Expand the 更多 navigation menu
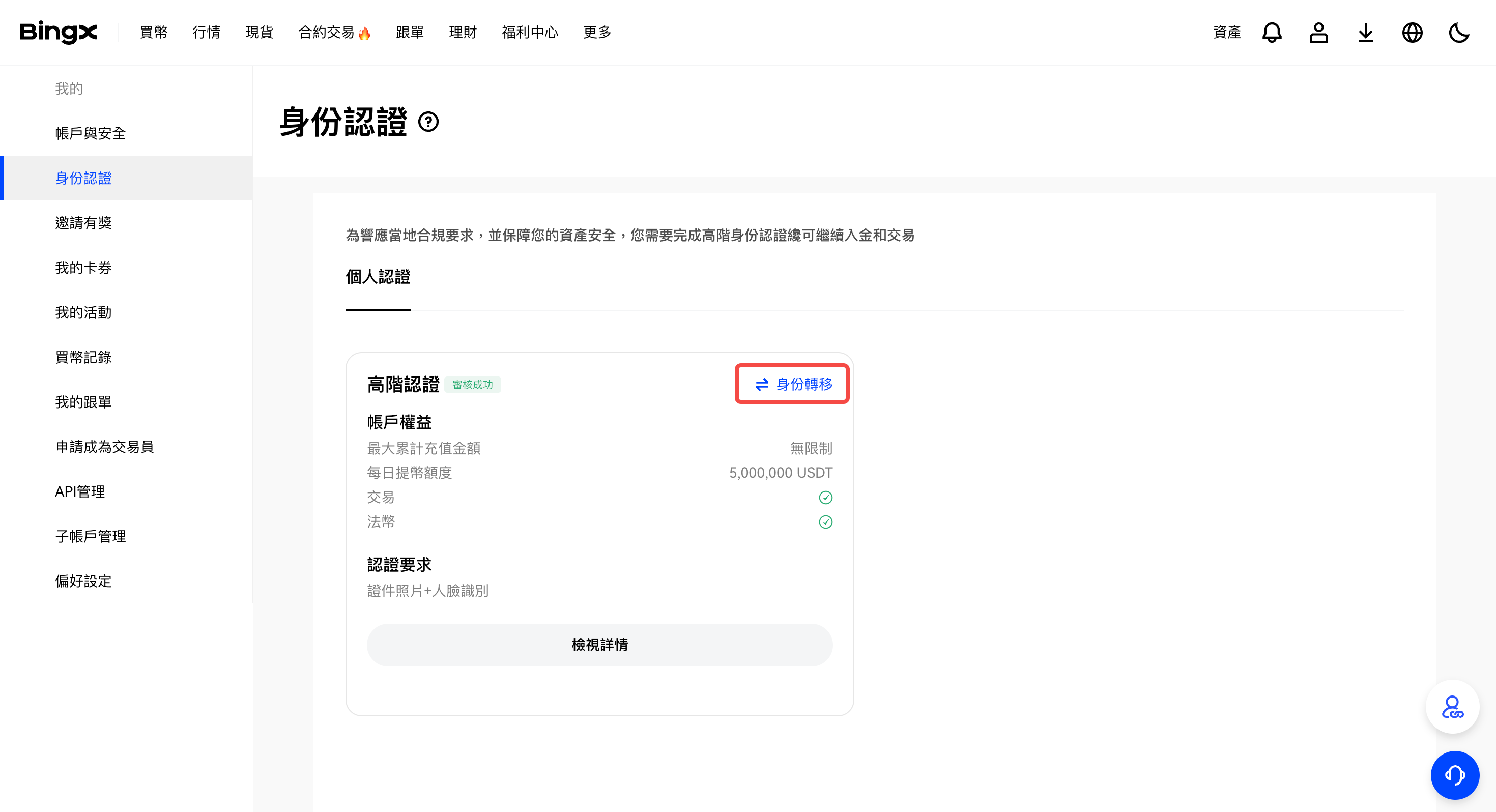The height and width of the screenshot is (812, 1496). coord(597,33)
